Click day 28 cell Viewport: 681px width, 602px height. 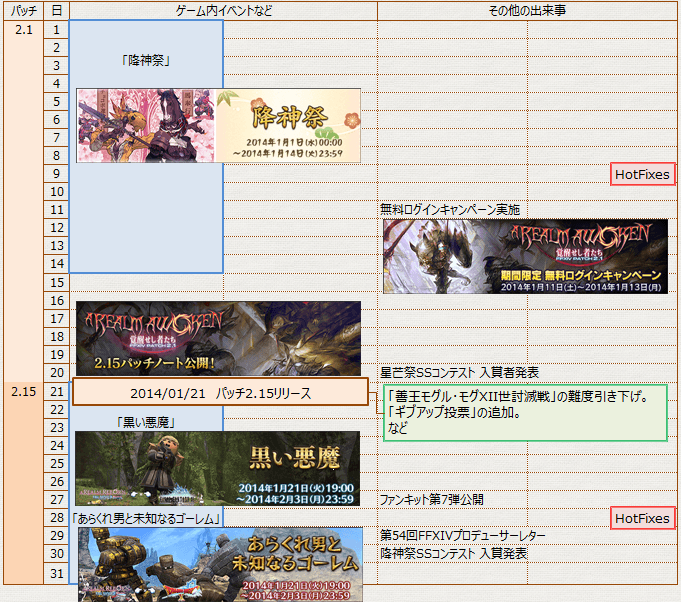tap(56, 518)
